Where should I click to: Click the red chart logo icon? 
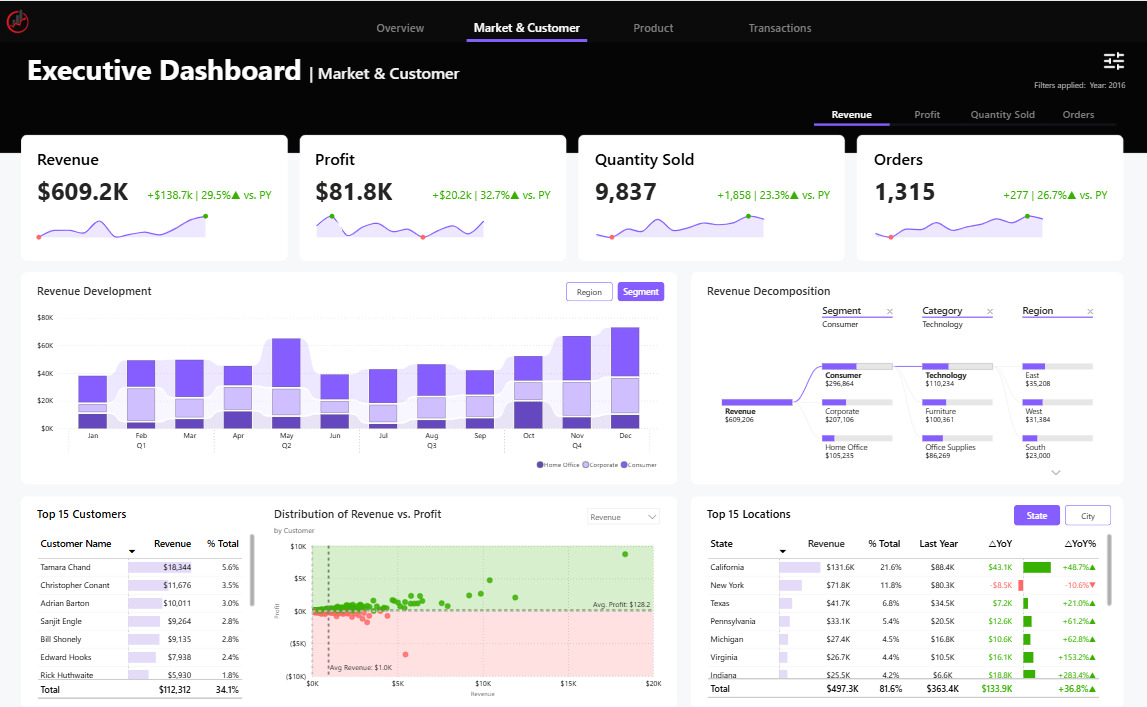pyautogui.click(x=17, y=21)
